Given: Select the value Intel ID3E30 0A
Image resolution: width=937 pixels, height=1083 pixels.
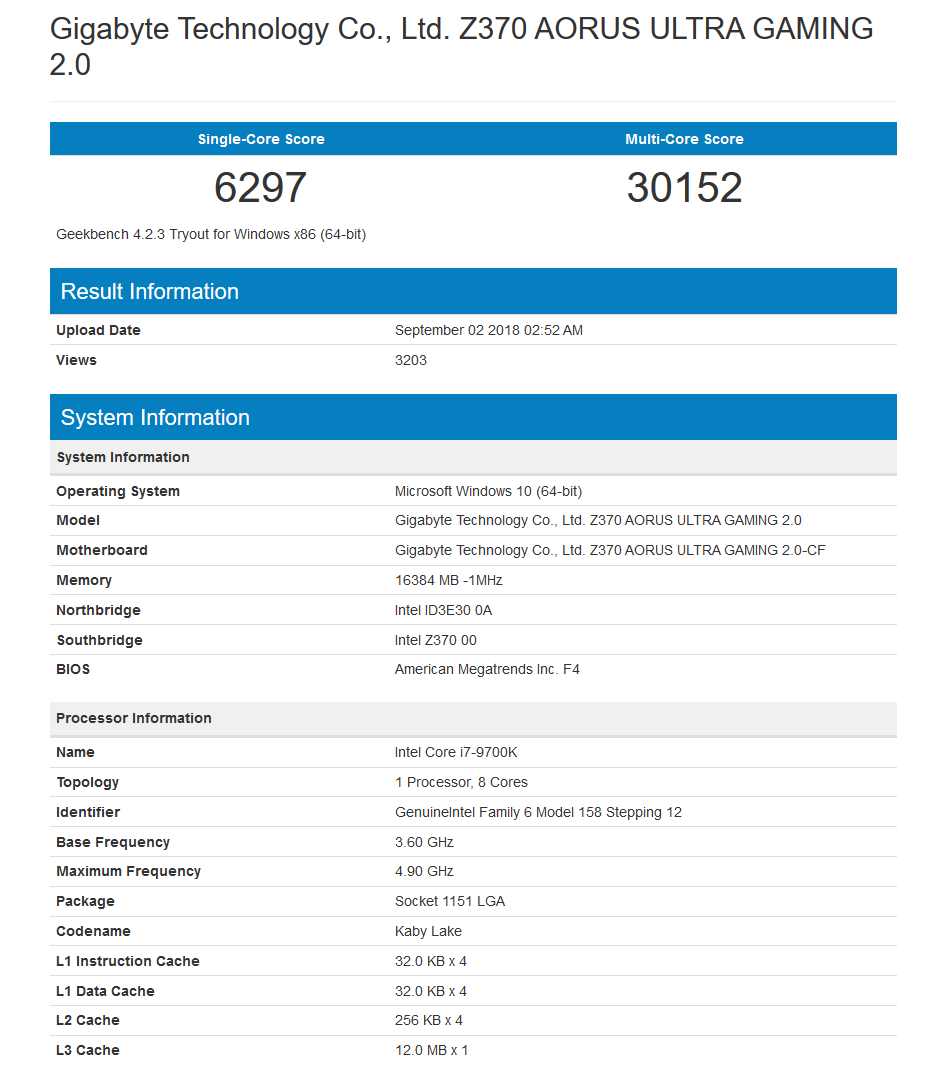Looking at the screenshot, I should click(443, 610).
